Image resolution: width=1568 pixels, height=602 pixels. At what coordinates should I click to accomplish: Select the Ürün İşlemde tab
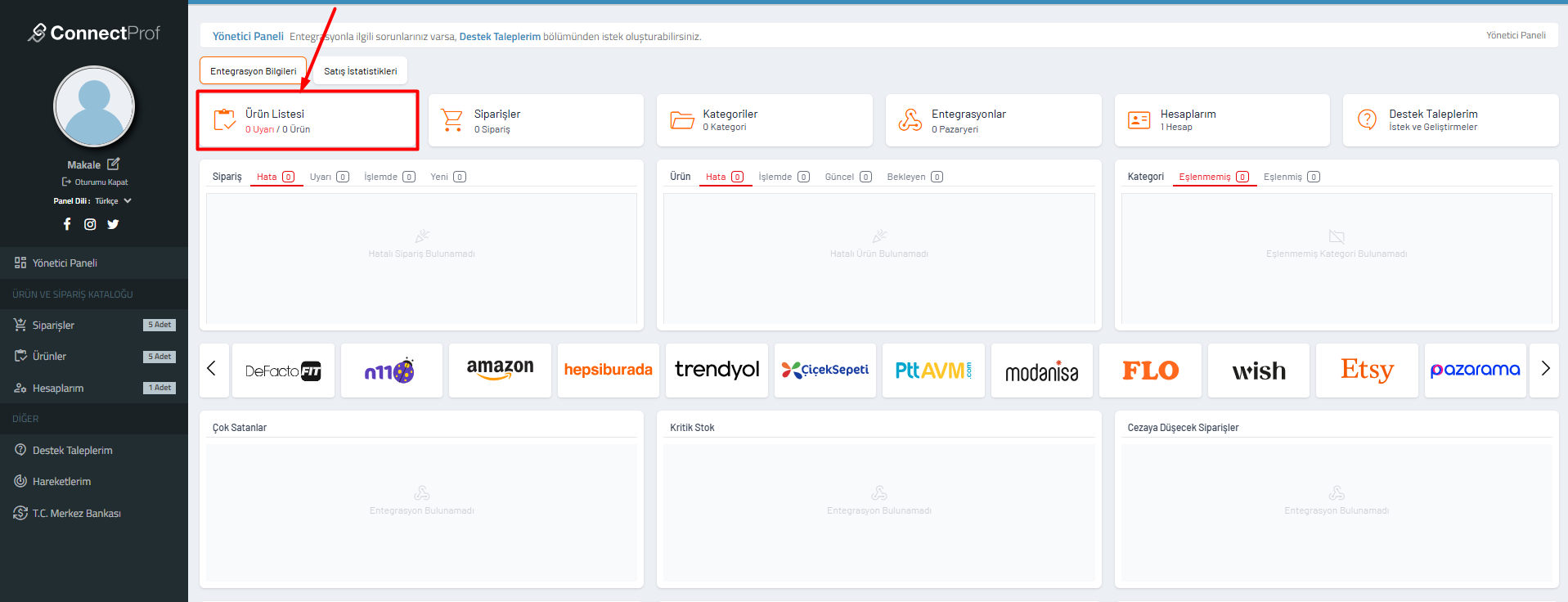click(x=784, y=177)
